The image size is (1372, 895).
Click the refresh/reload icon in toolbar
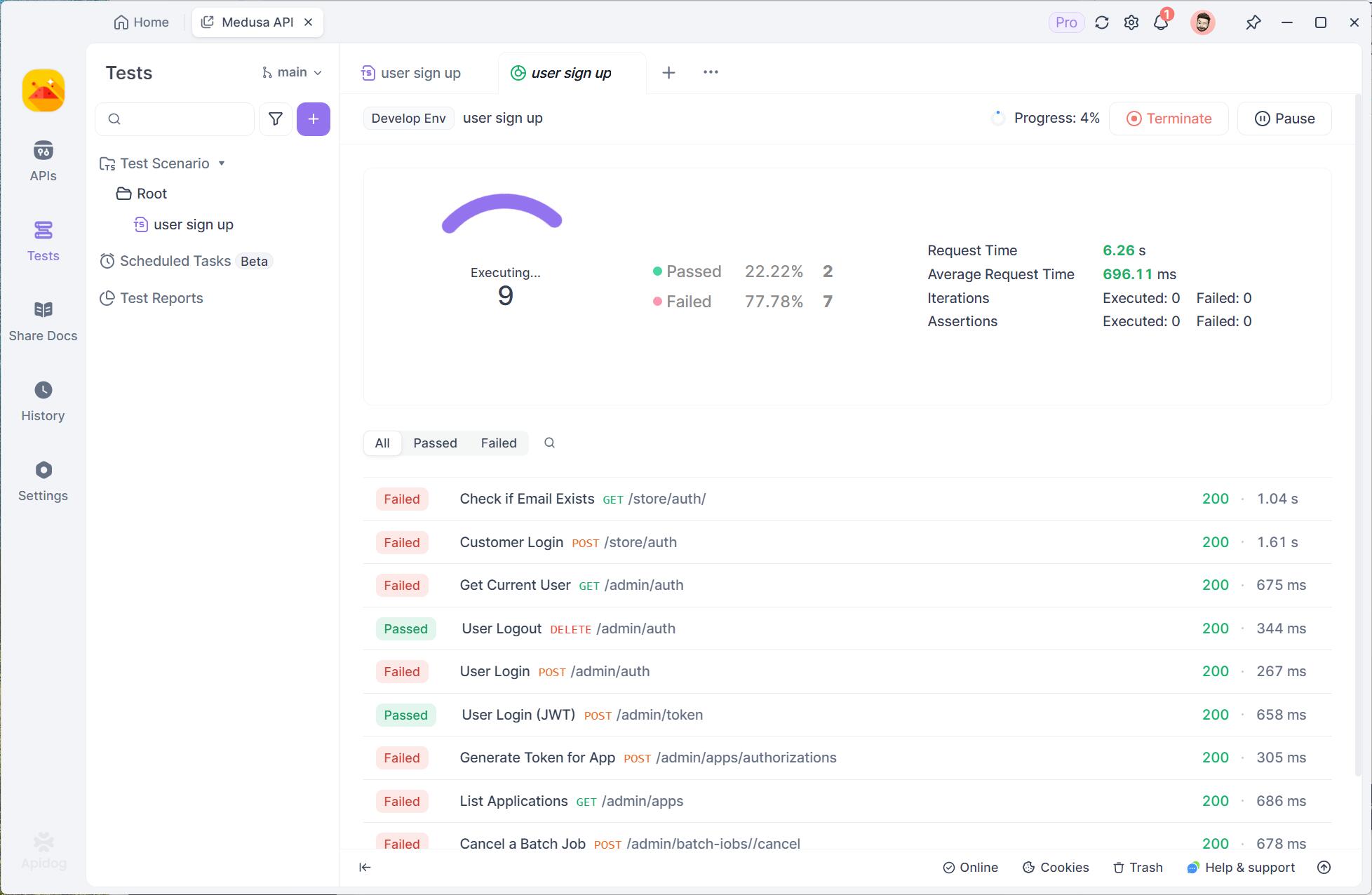(x=1101, y=21)
